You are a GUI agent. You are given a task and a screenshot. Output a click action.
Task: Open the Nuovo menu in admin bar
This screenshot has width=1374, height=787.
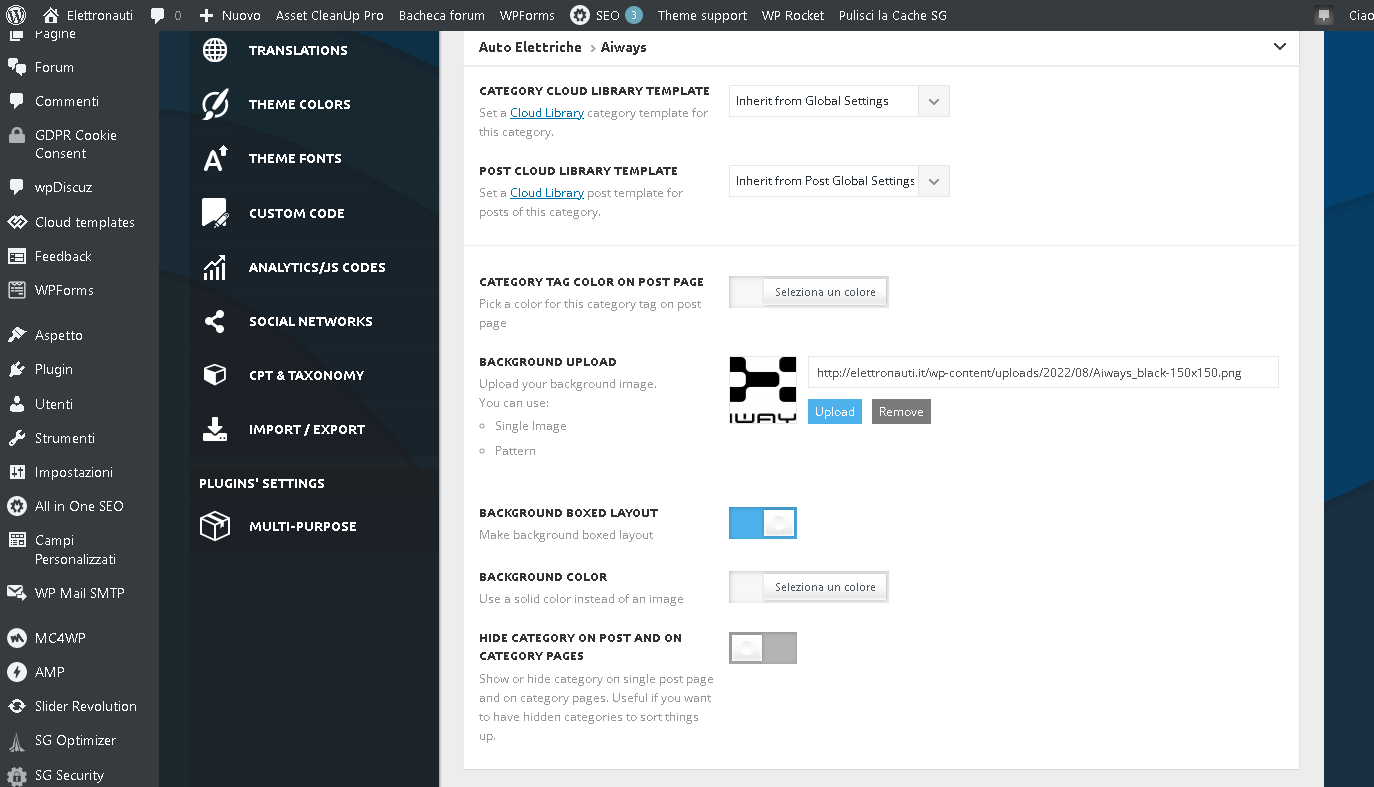231,15
